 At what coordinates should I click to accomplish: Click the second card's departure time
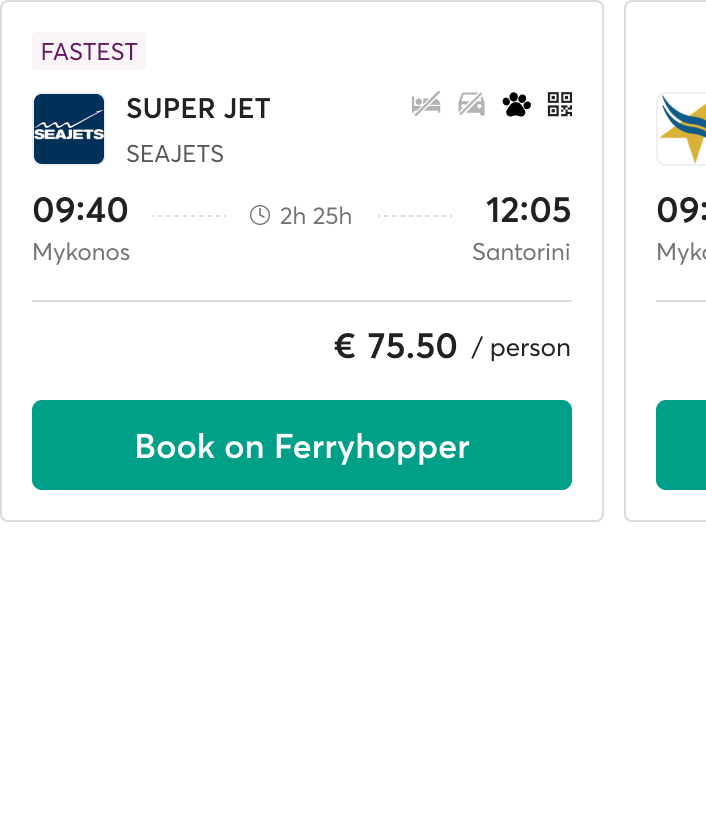point(681,211)
